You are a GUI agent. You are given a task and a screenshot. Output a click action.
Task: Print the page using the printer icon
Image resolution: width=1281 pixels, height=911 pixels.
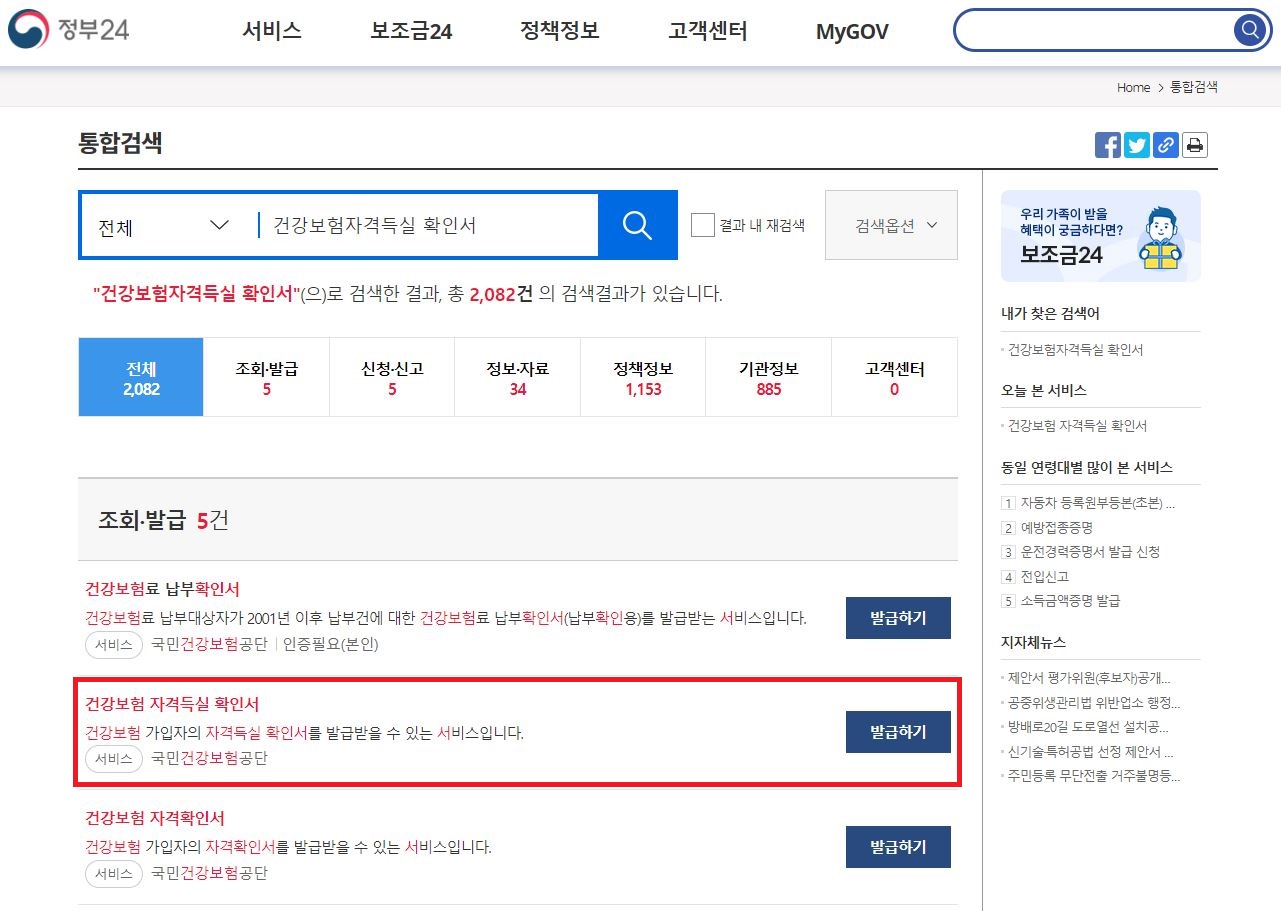pyautogui.click(x=1194, y=145)
